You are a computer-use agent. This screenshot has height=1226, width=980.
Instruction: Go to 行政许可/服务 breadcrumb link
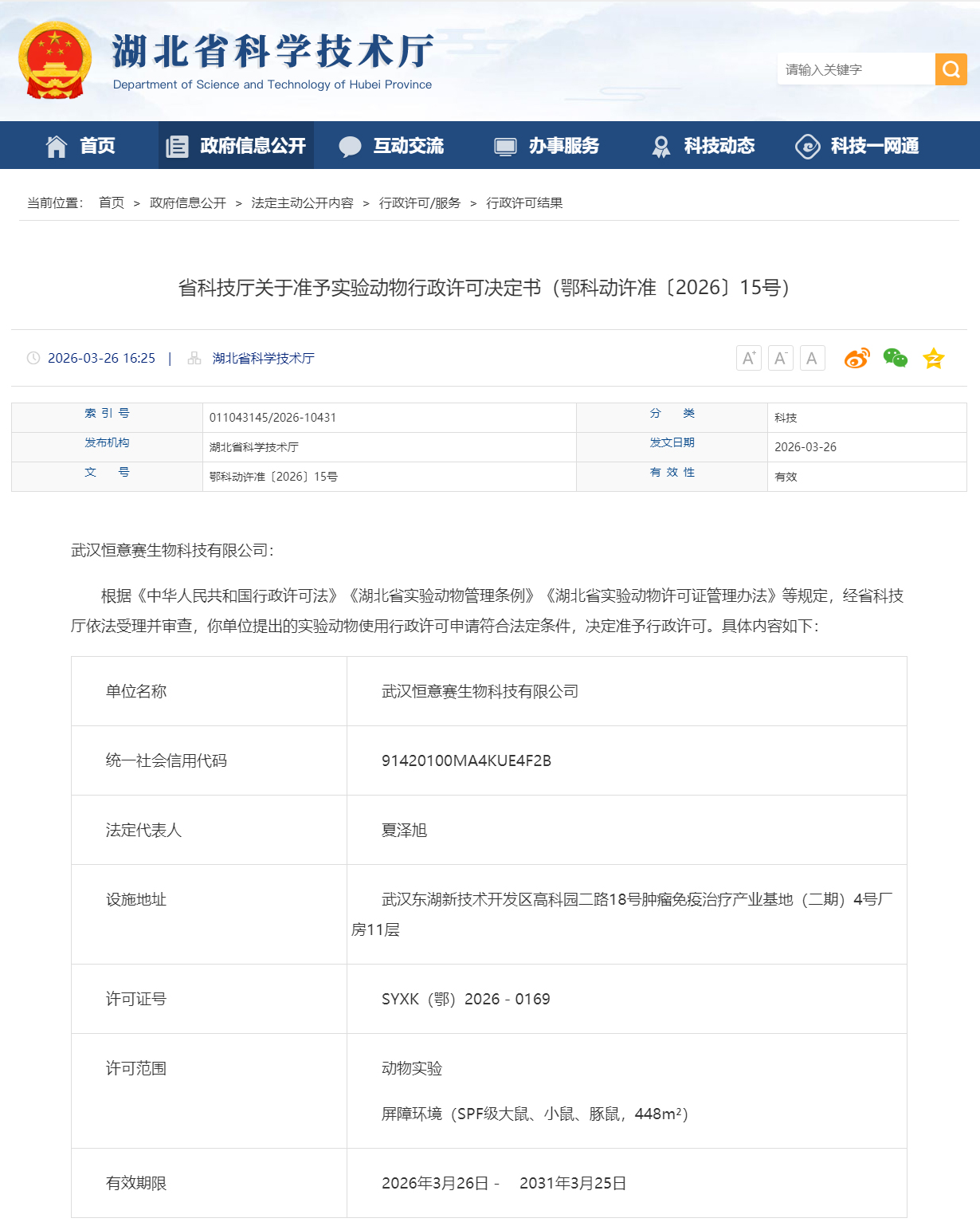[420, 203]
